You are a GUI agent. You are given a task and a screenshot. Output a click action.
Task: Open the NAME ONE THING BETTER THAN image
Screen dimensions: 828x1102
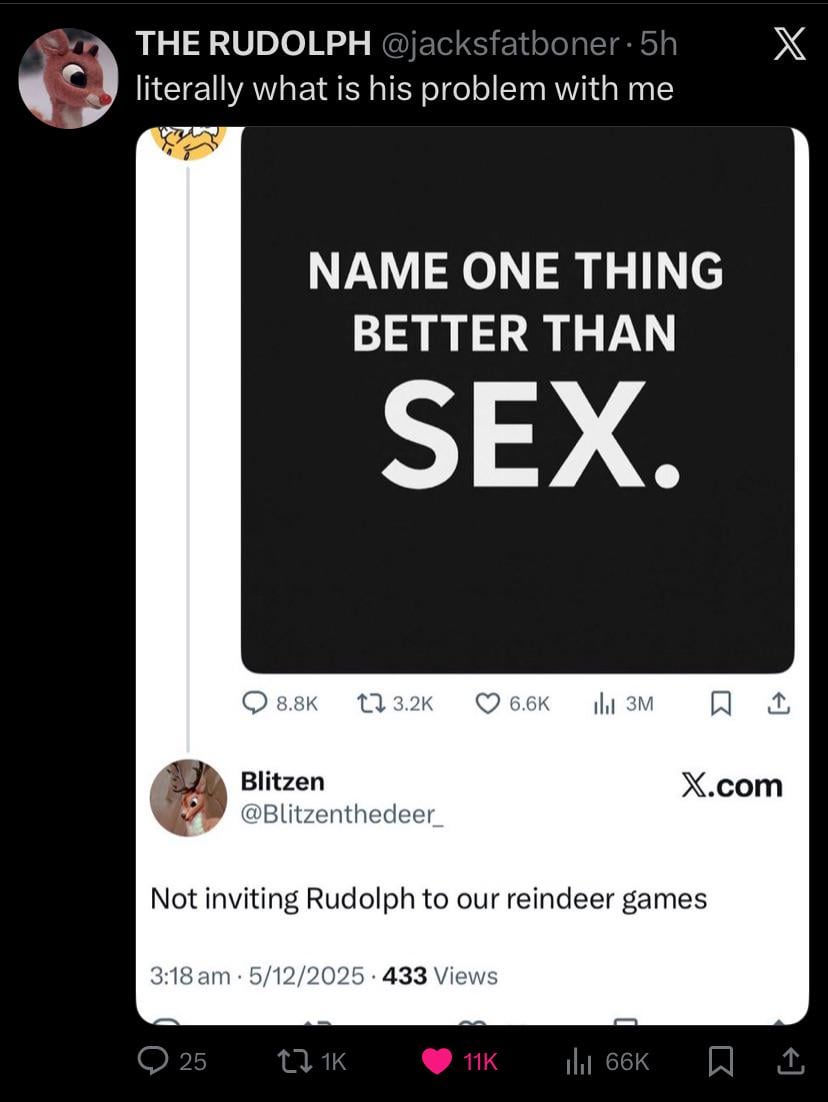tap(517, 399)
